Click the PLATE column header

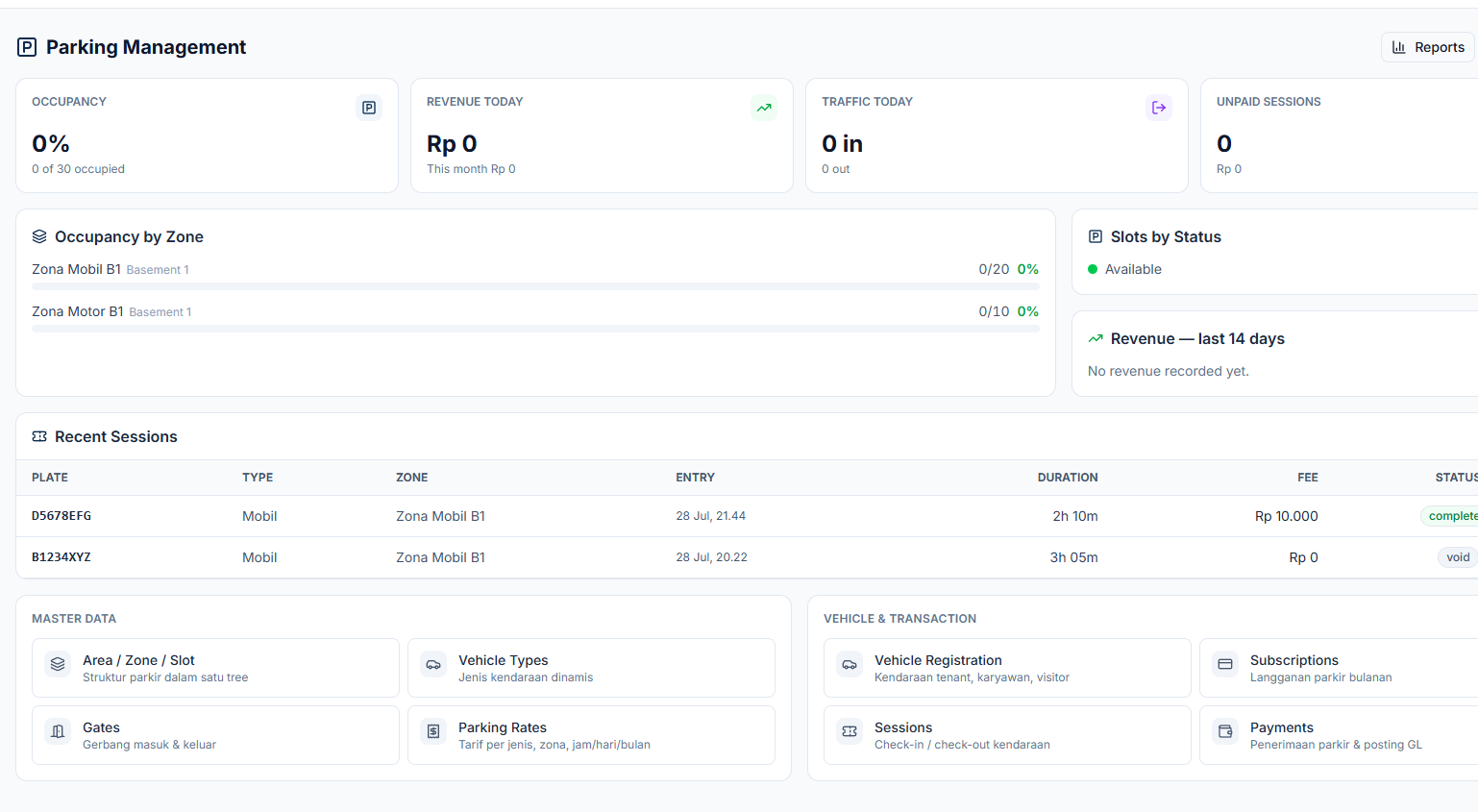pyautogui.click(x=50, y=478)
